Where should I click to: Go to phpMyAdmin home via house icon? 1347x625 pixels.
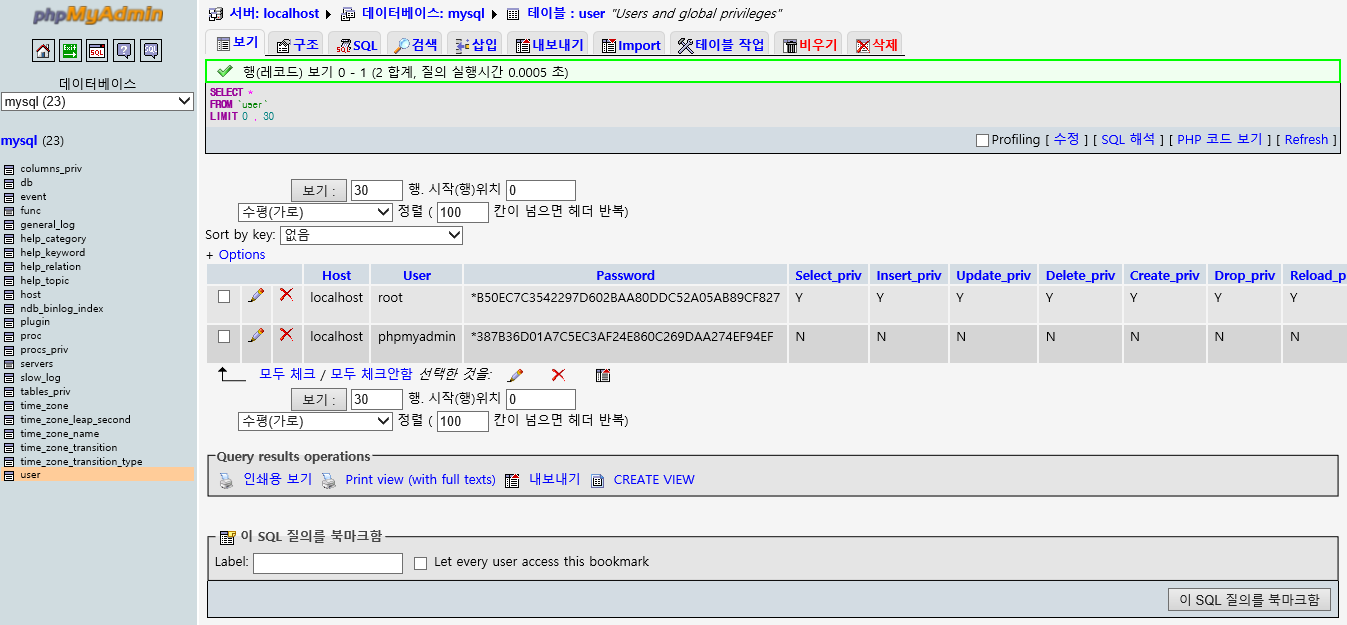43,51
